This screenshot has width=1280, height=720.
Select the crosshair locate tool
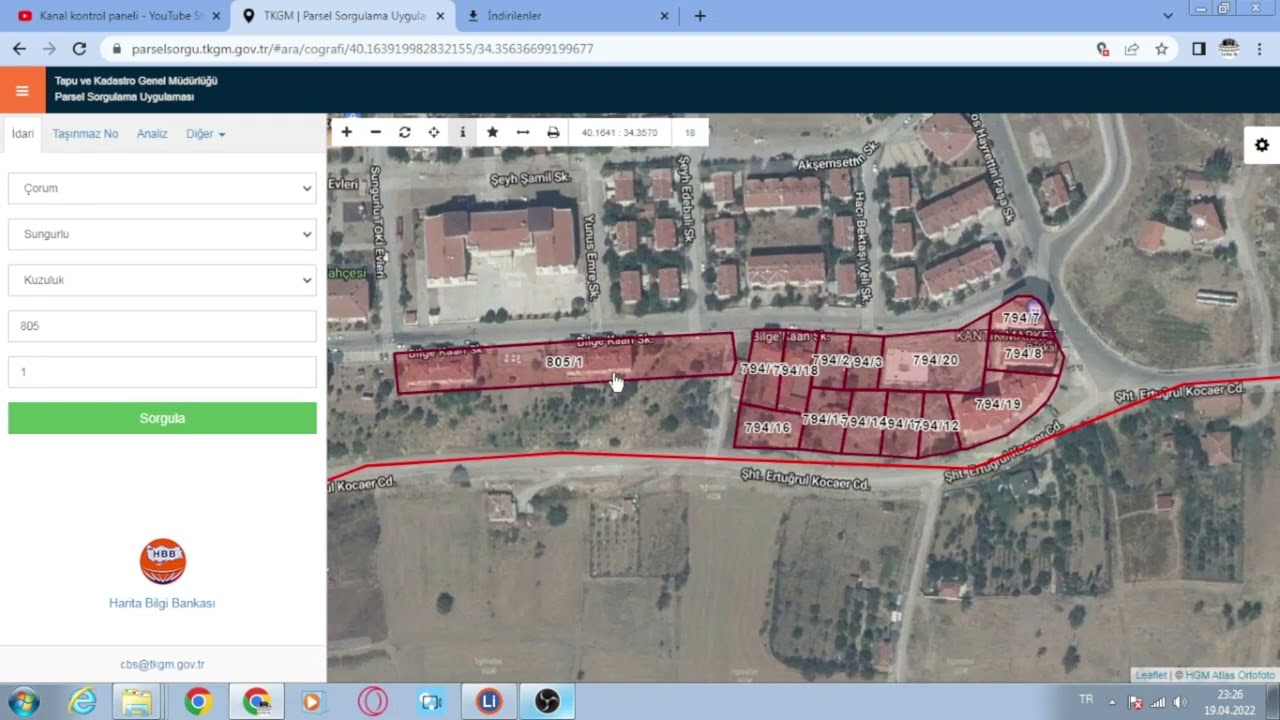(434, 132)
